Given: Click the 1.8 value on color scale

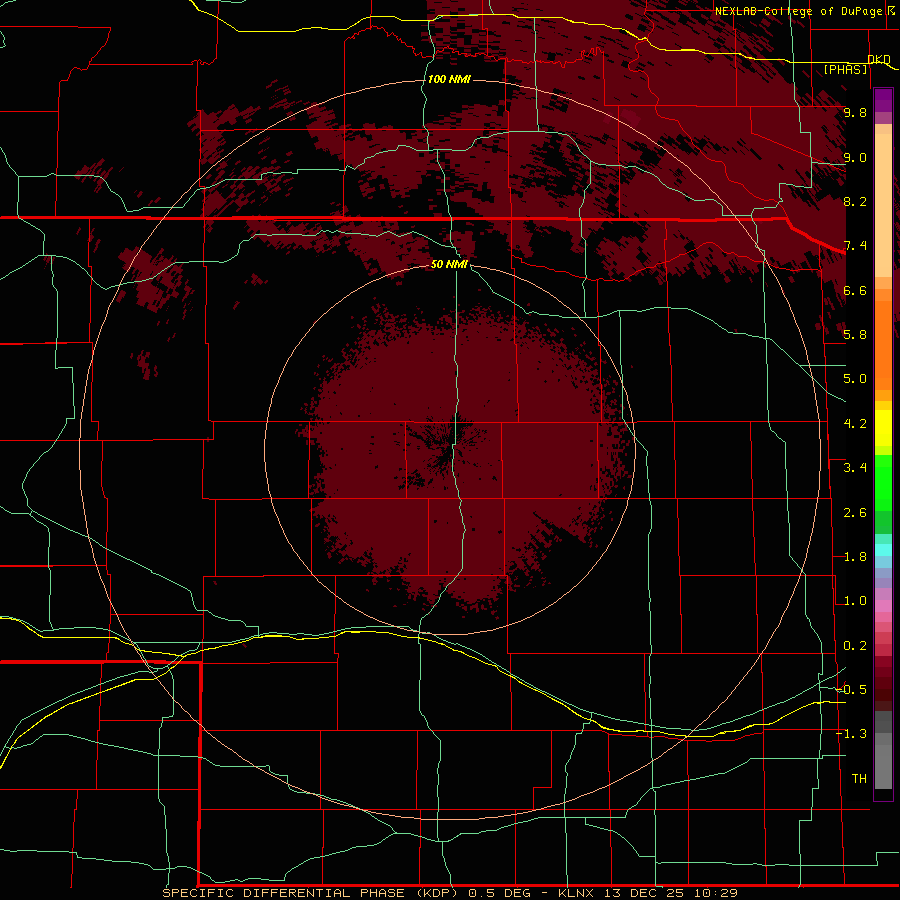Looking at the screenshot, I should (855, 557).
